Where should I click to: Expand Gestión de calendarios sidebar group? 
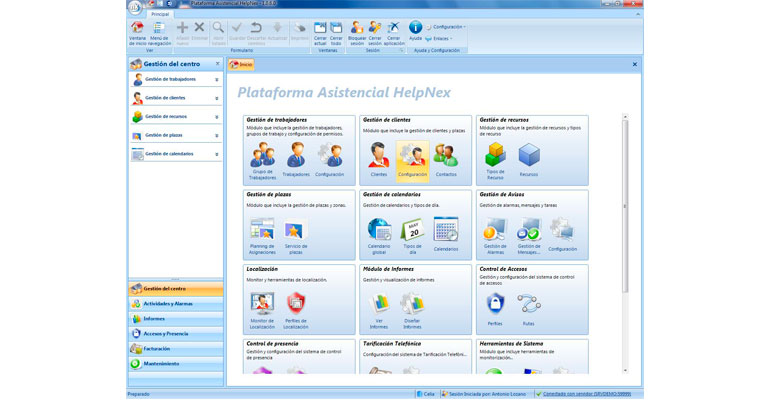(217, 154)
